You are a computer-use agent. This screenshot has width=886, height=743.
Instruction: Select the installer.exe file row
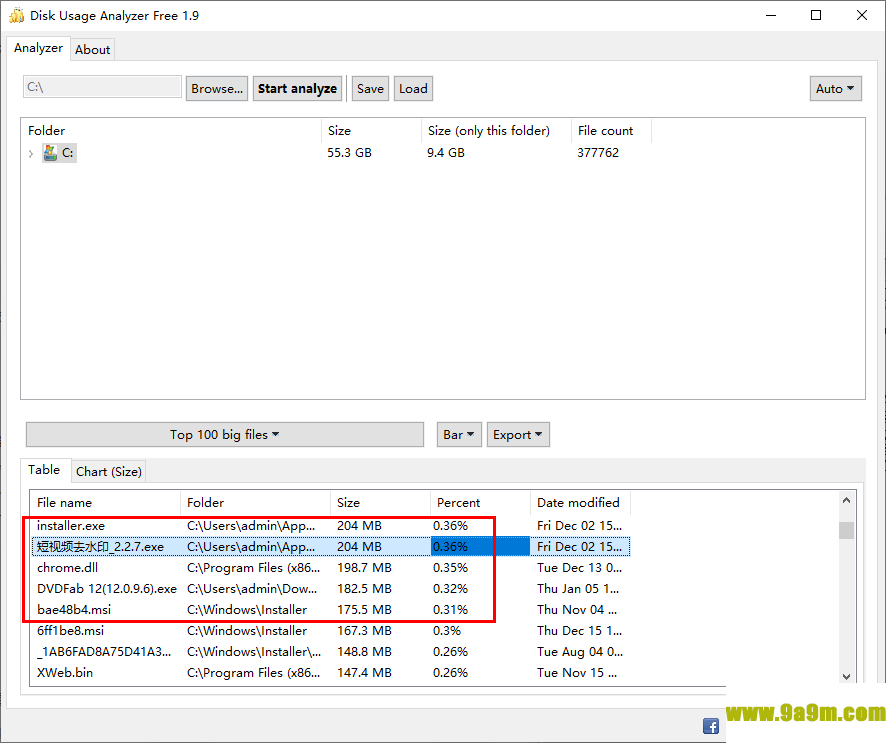tap(331, 525)
